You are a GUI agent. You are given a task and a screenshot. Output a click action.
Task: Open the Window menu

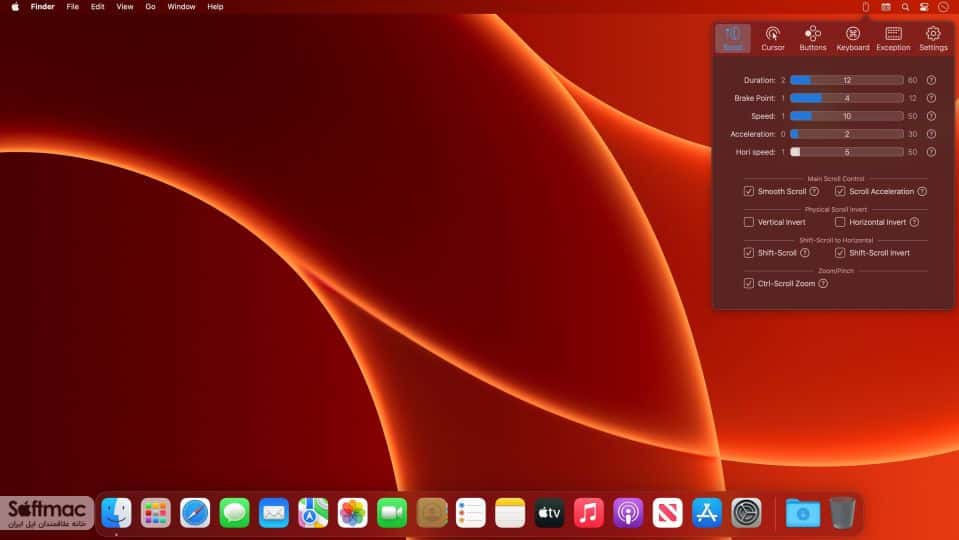pos(181,7)
